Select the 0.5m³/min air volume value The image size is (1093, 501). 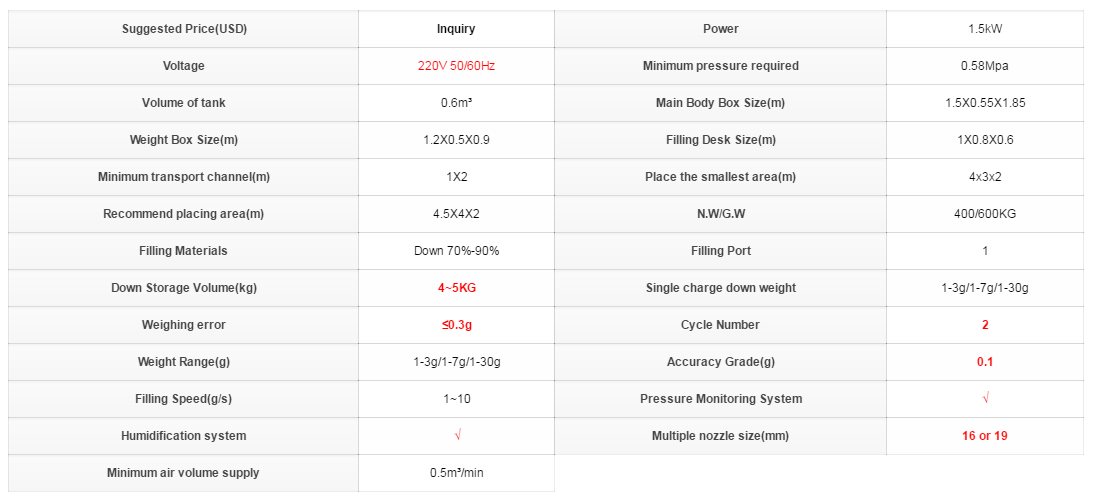pyautogui.click(x=457, y=473)
